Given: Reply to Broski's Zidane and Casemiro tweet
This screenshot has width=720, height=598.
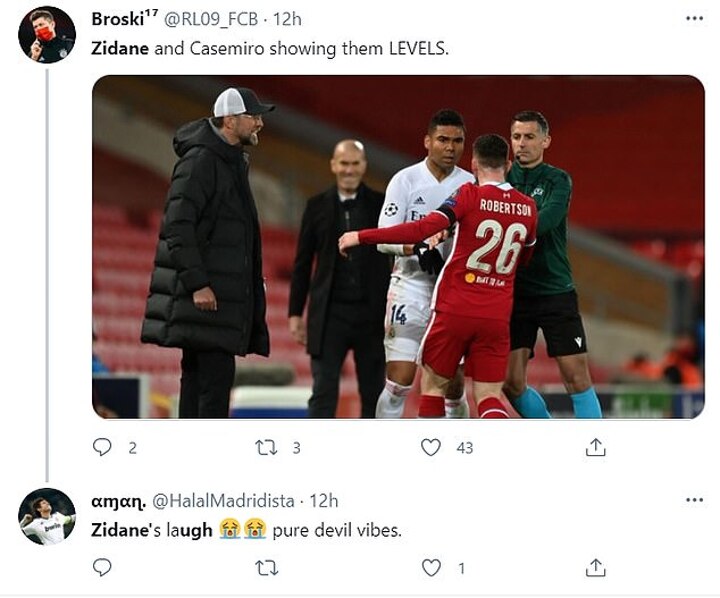Looking at the screenshot, I should [x=102, y=447].
